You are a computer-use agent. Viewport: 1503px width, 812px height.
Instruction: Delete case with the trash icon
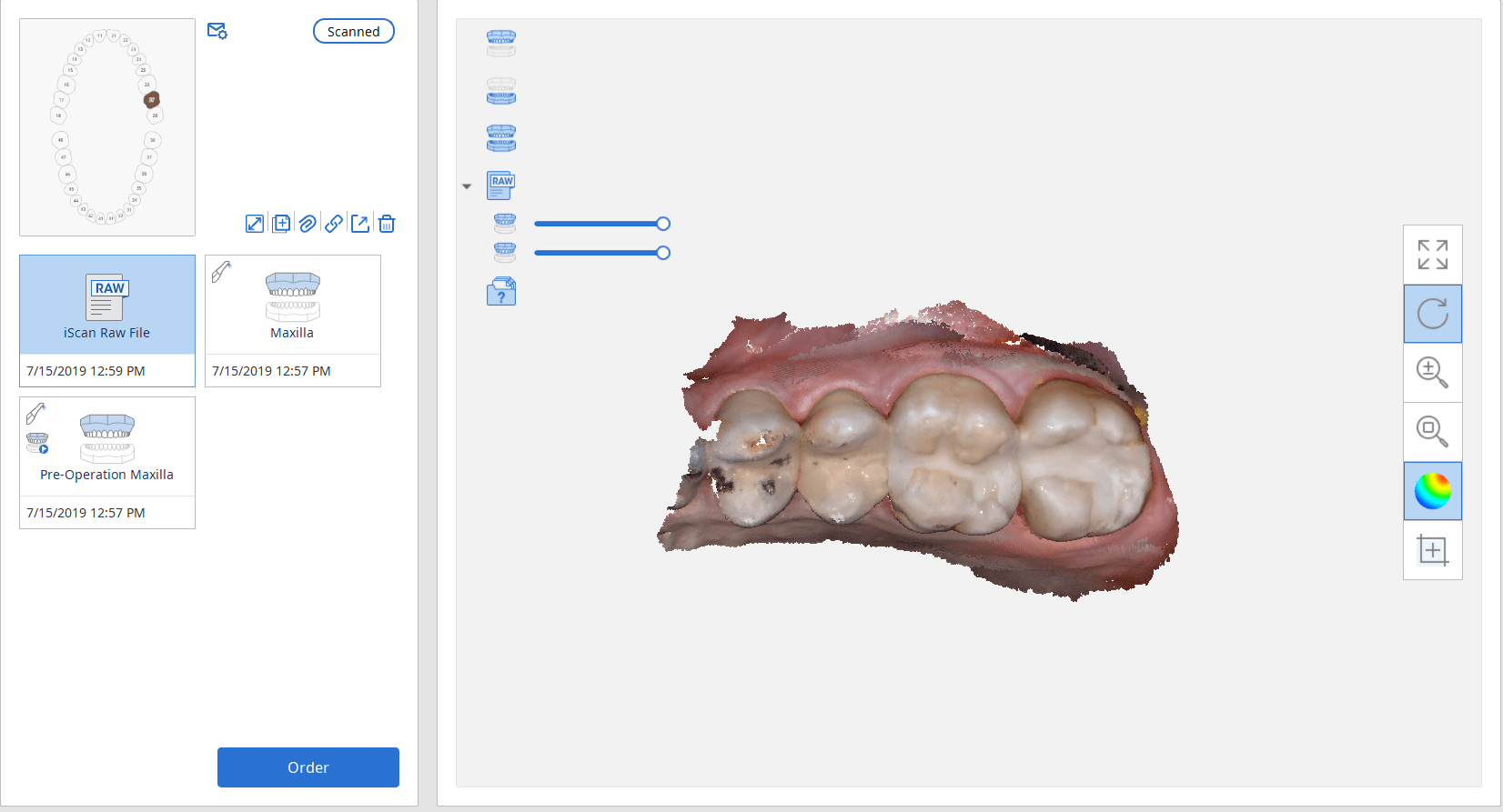[x=387, y=224]
